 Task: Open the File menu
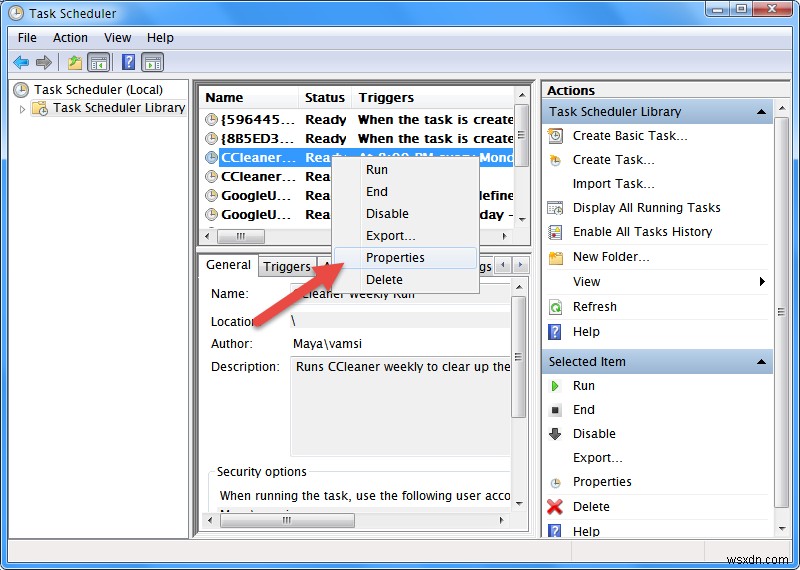pyautogui.click(x=27, y=38)
